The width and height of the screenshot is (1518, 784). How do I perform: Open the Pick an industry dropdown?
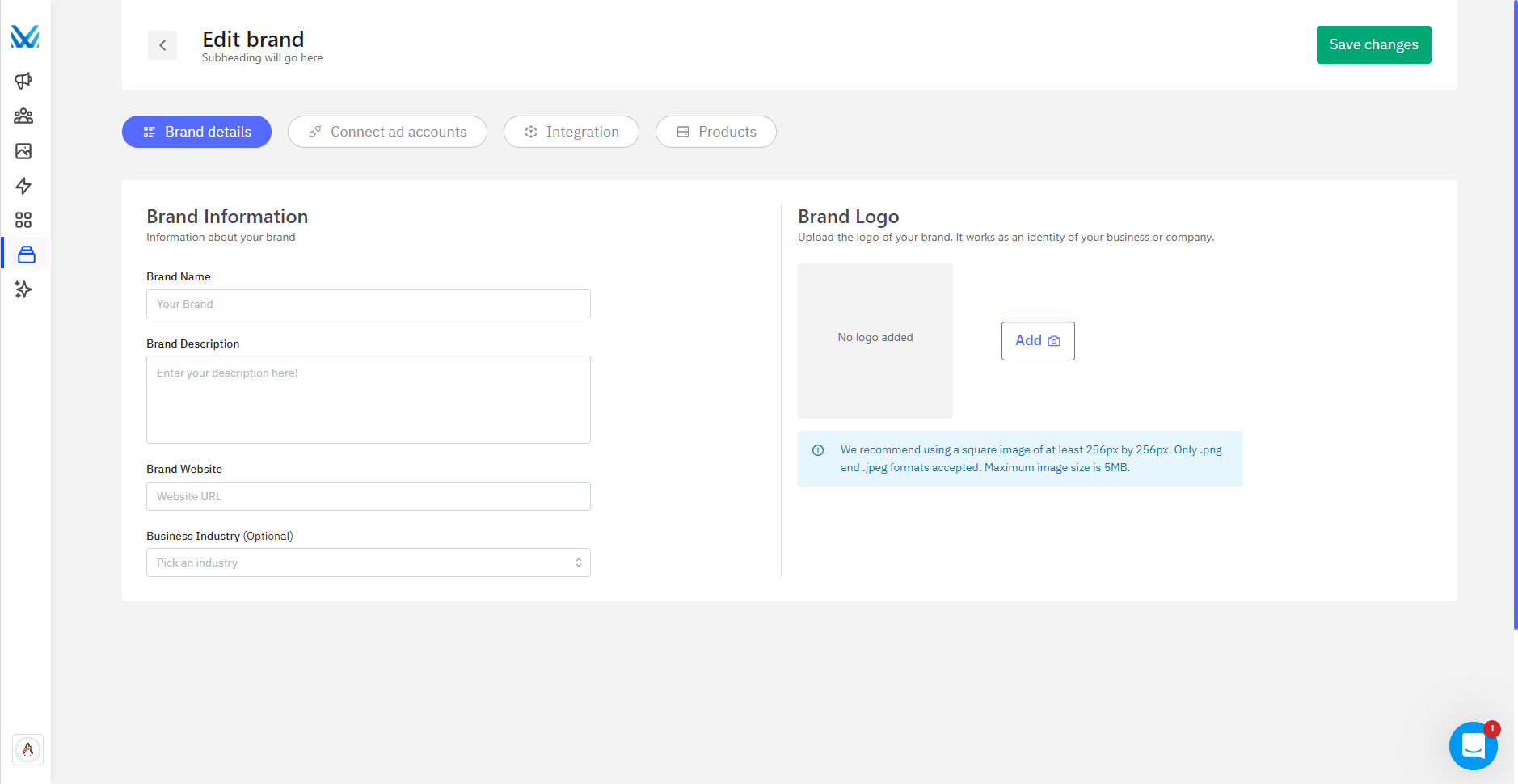369,563
